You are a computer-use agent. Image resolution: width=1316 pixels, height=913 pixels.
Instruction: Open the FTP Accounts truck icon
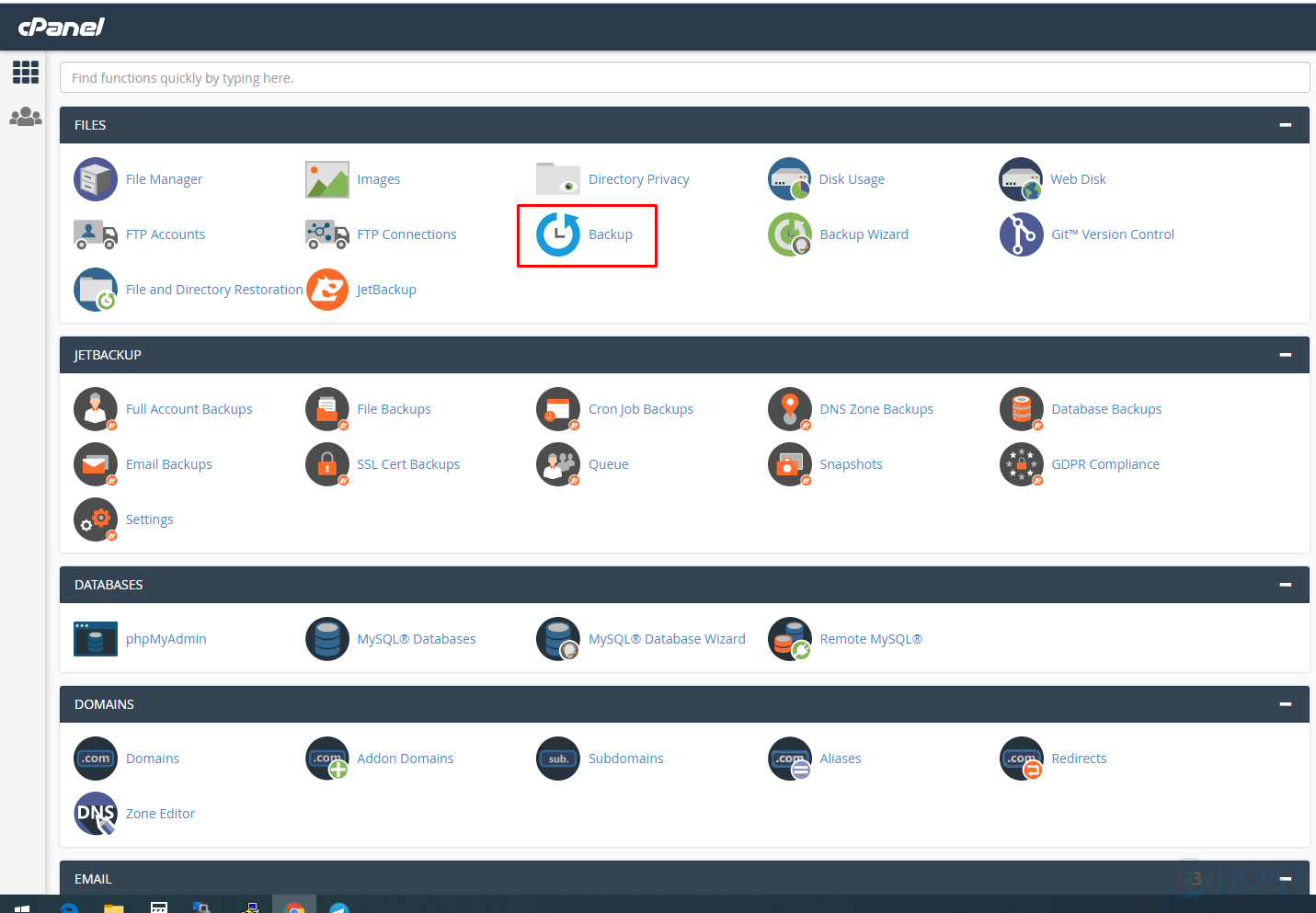coord(96,234)
